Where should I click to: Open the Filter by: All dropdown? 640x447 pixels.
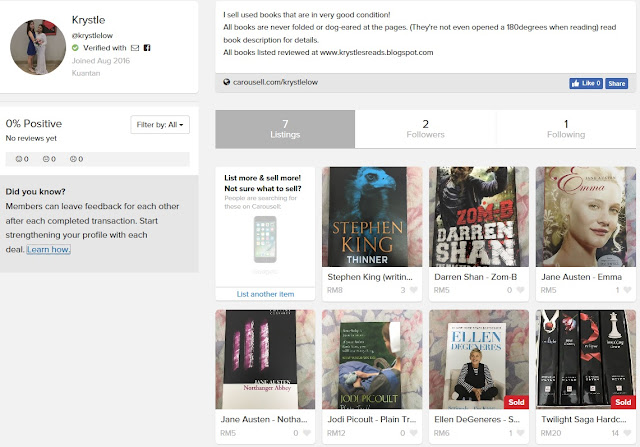click(x=160, y=125)
